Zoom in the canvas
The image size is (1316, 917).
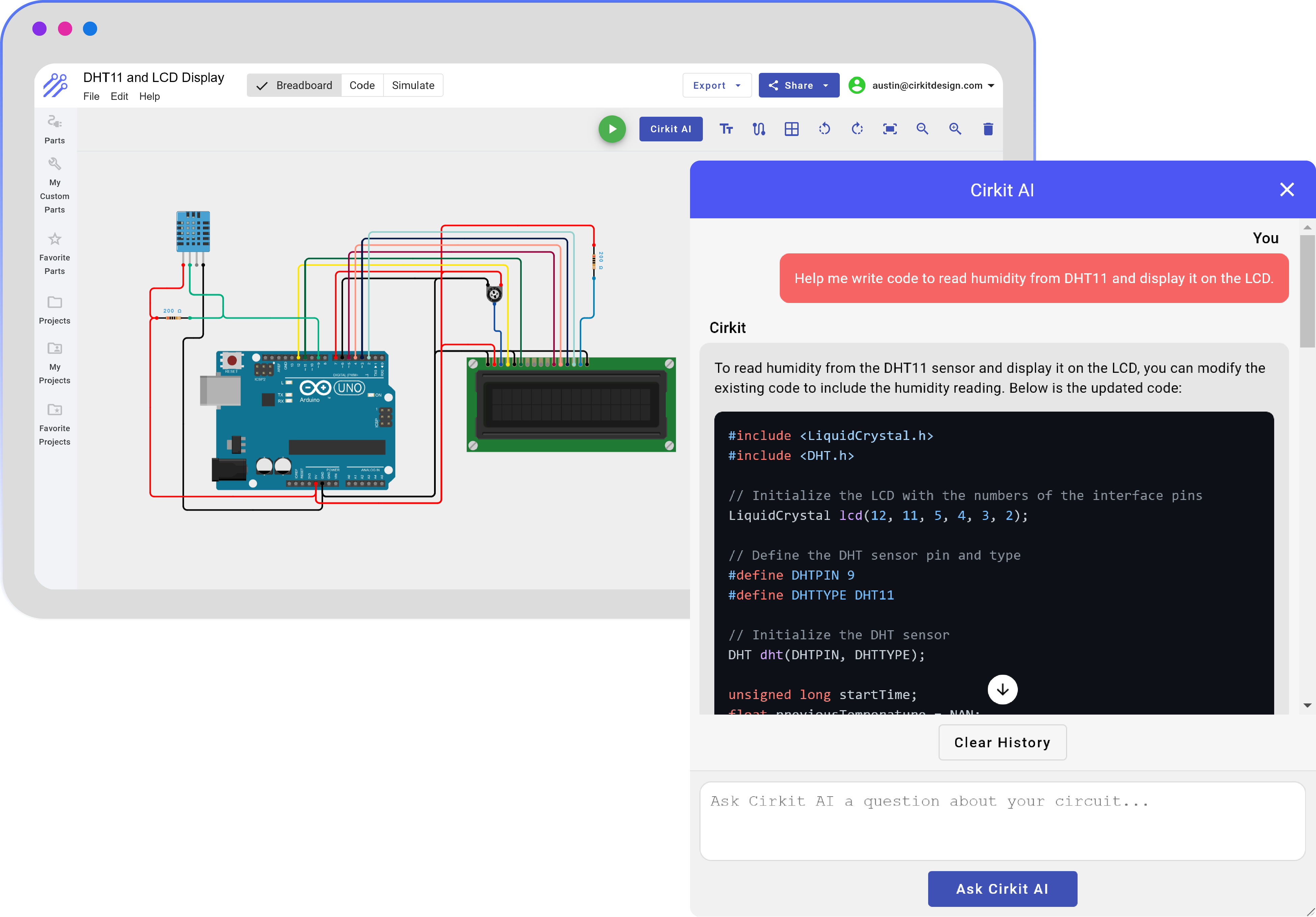[955, 129]
